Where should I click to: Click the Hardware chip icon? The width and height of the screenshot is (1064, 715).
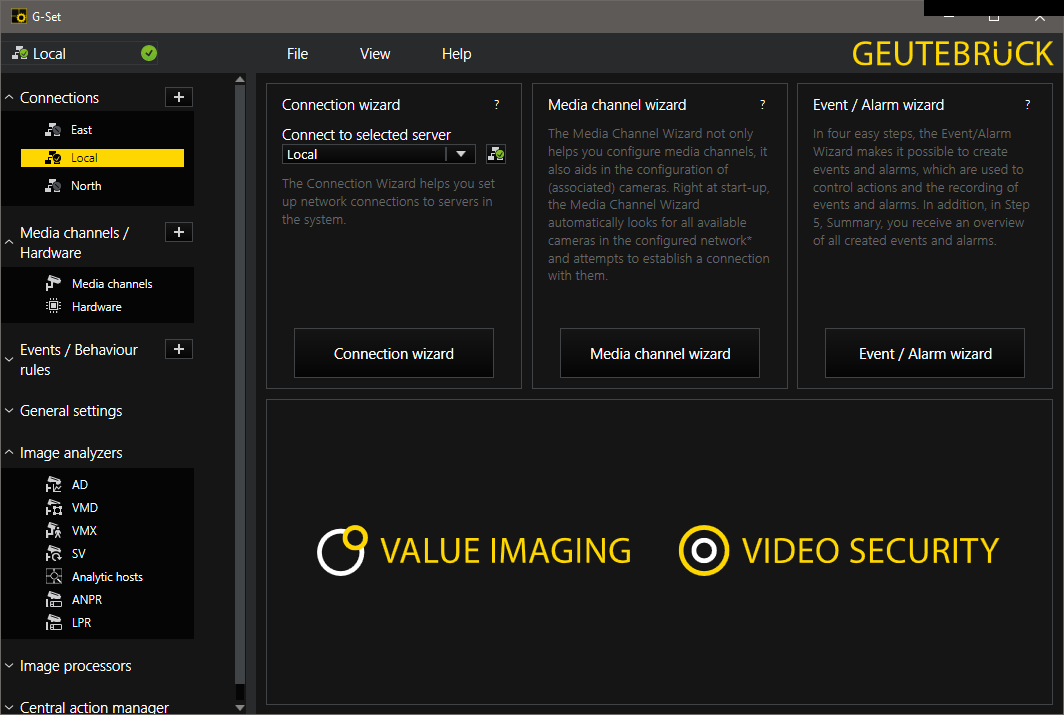click(53, 306)
